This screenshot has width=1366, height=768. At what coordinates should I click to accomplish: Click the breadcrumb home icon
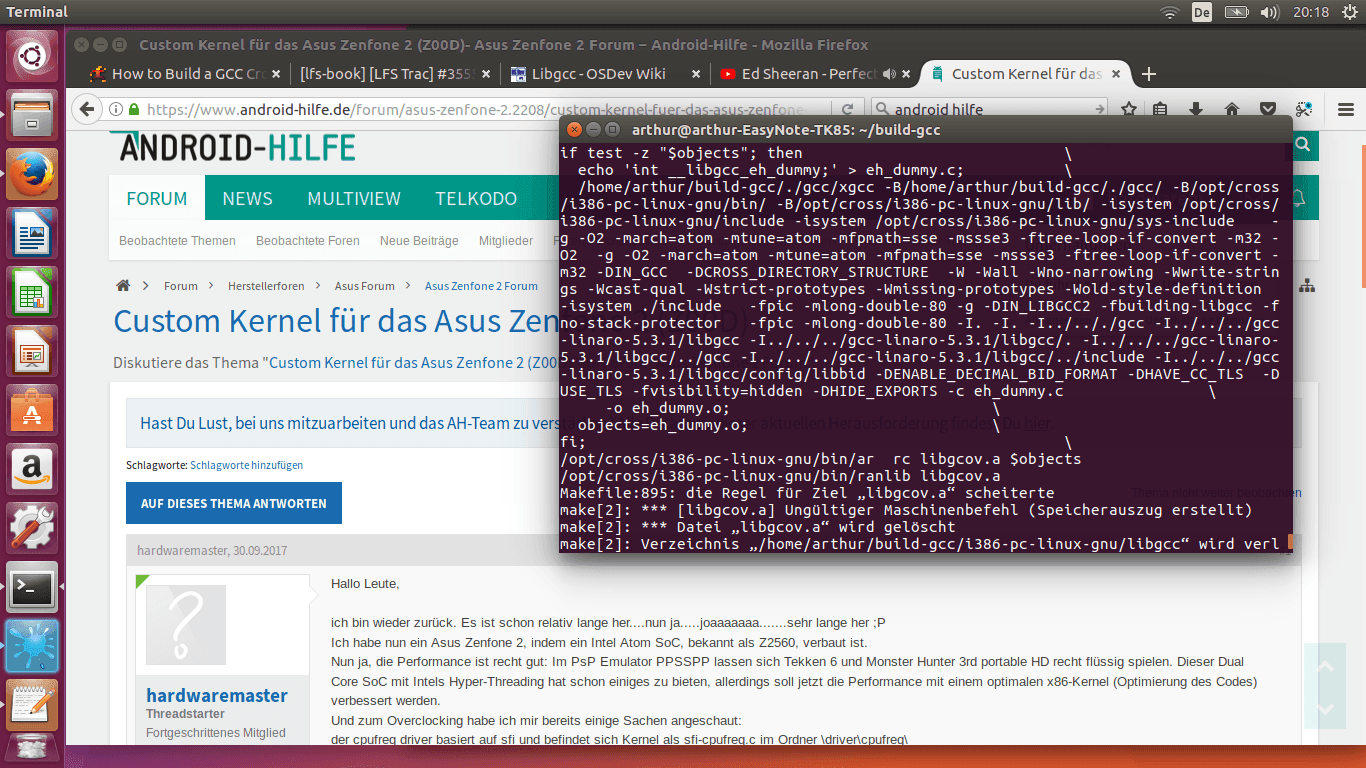click(x=123, y=286)
